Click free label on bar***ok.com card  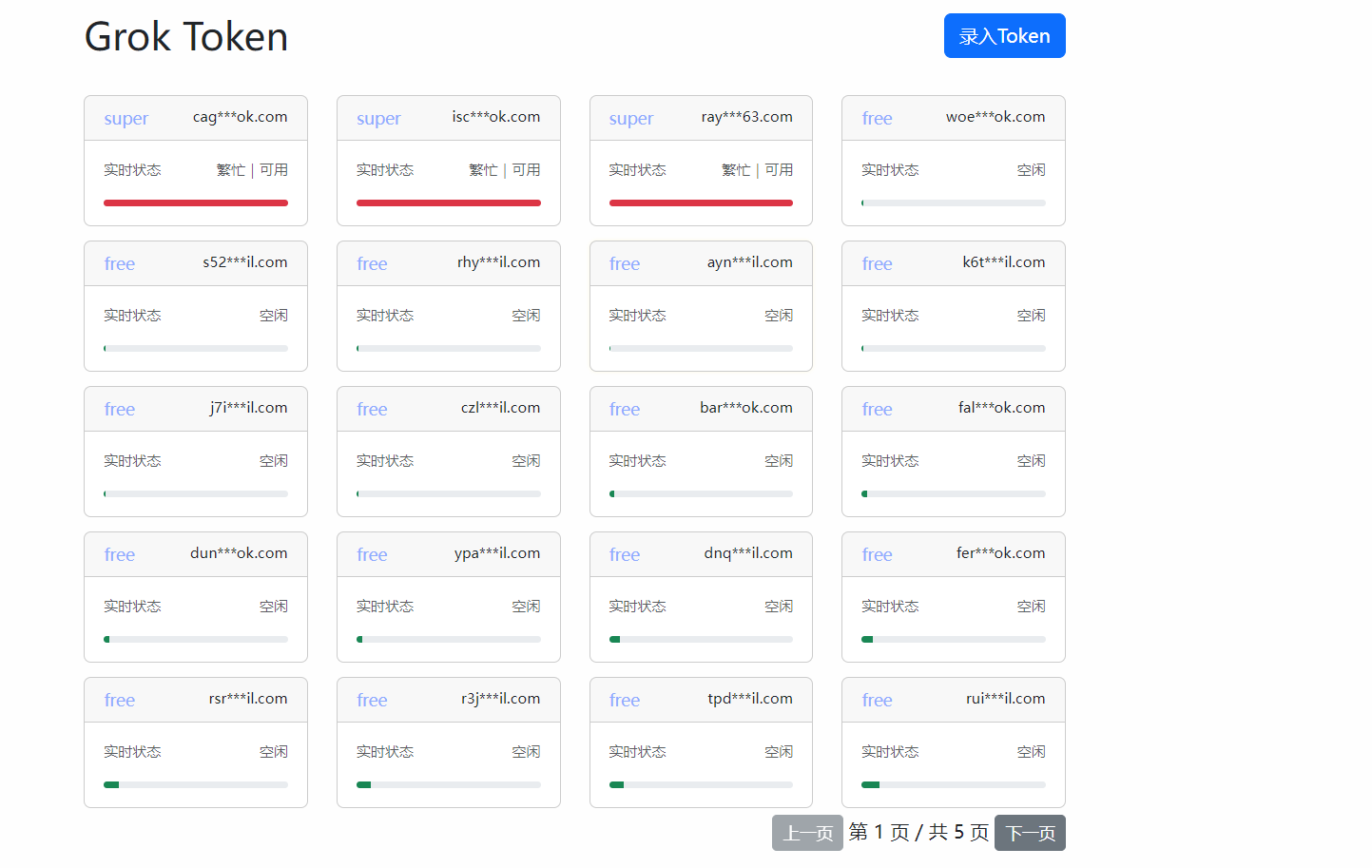pyautogui.click(x=625, y=410)
